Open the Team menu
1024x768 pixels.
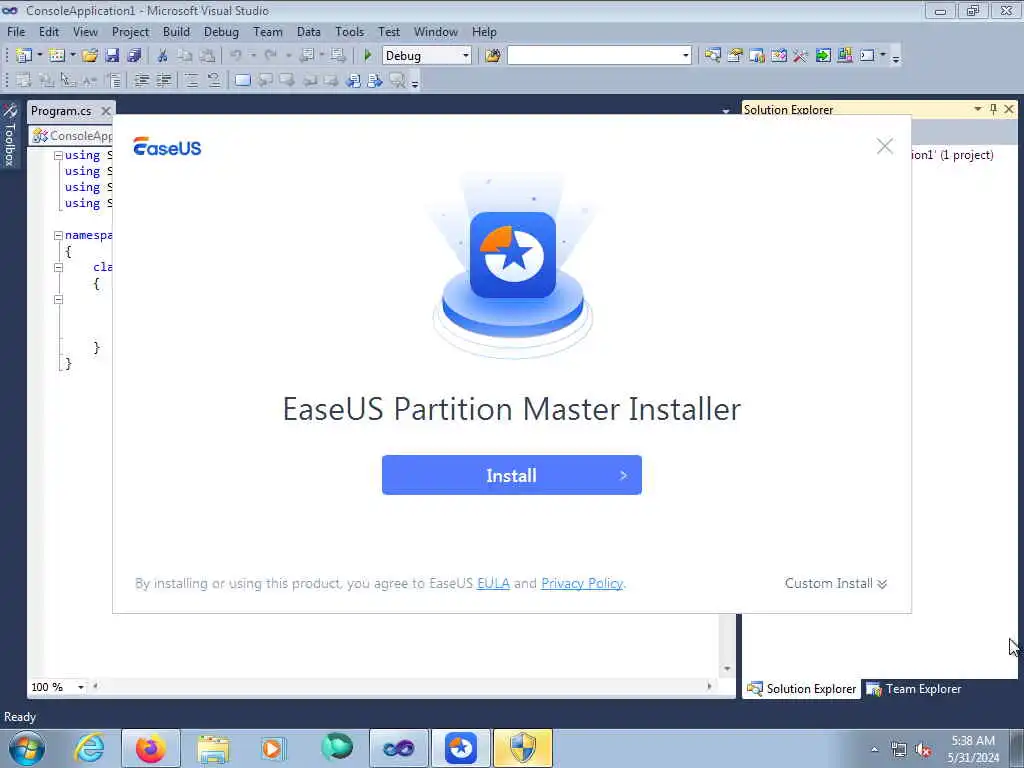pyautogui.click(x=268, y=31)
